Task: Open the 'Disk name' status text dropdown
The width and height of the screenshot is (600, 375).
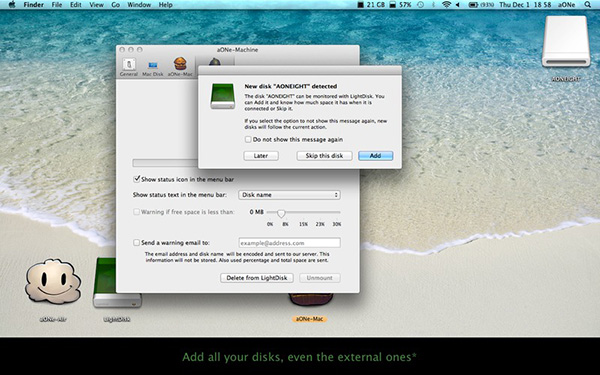Action: point(289,195)
